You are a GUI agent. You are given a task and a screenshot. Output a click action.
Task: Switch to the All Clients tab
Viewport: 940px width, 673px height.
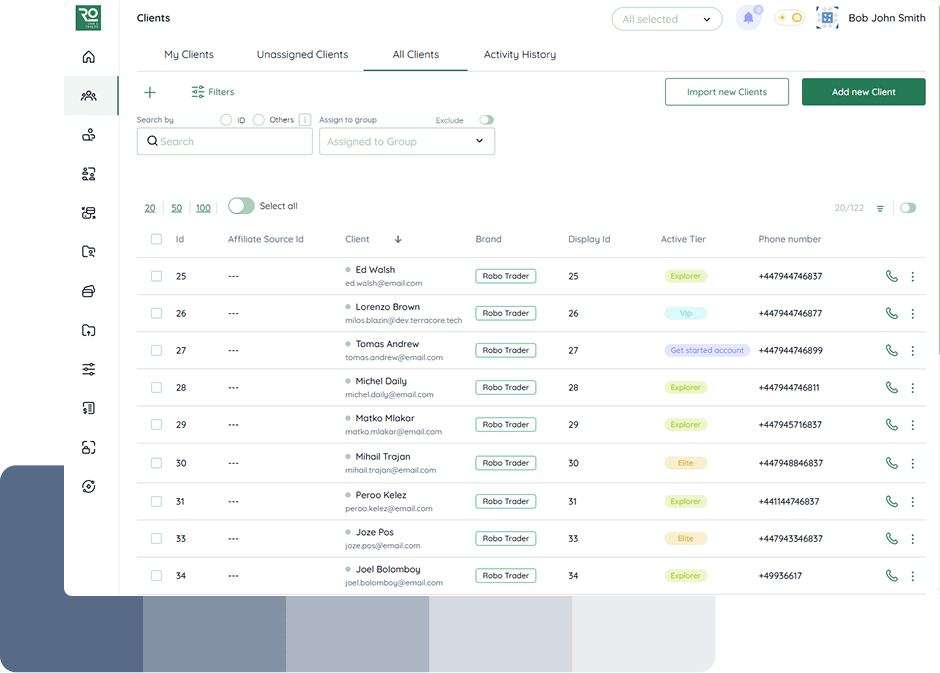415,55
